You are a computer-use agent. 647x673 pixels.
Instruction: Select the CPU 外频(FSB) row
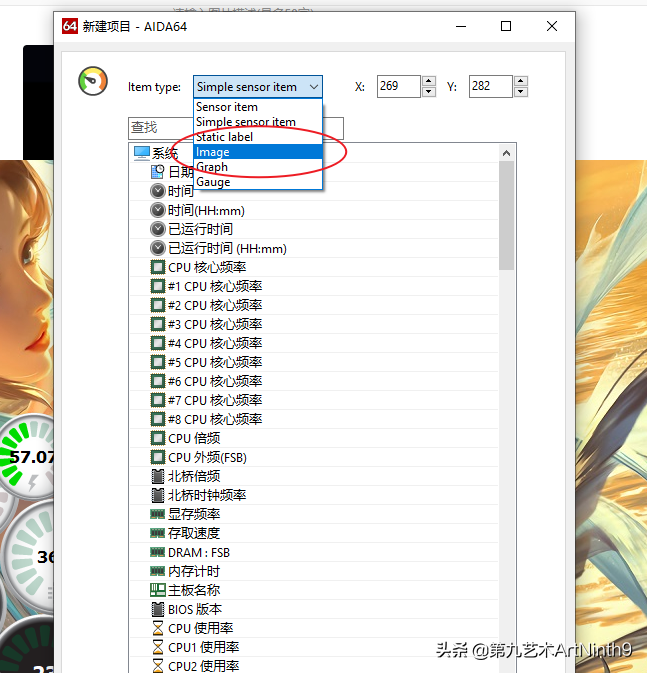tap(314, 457)
